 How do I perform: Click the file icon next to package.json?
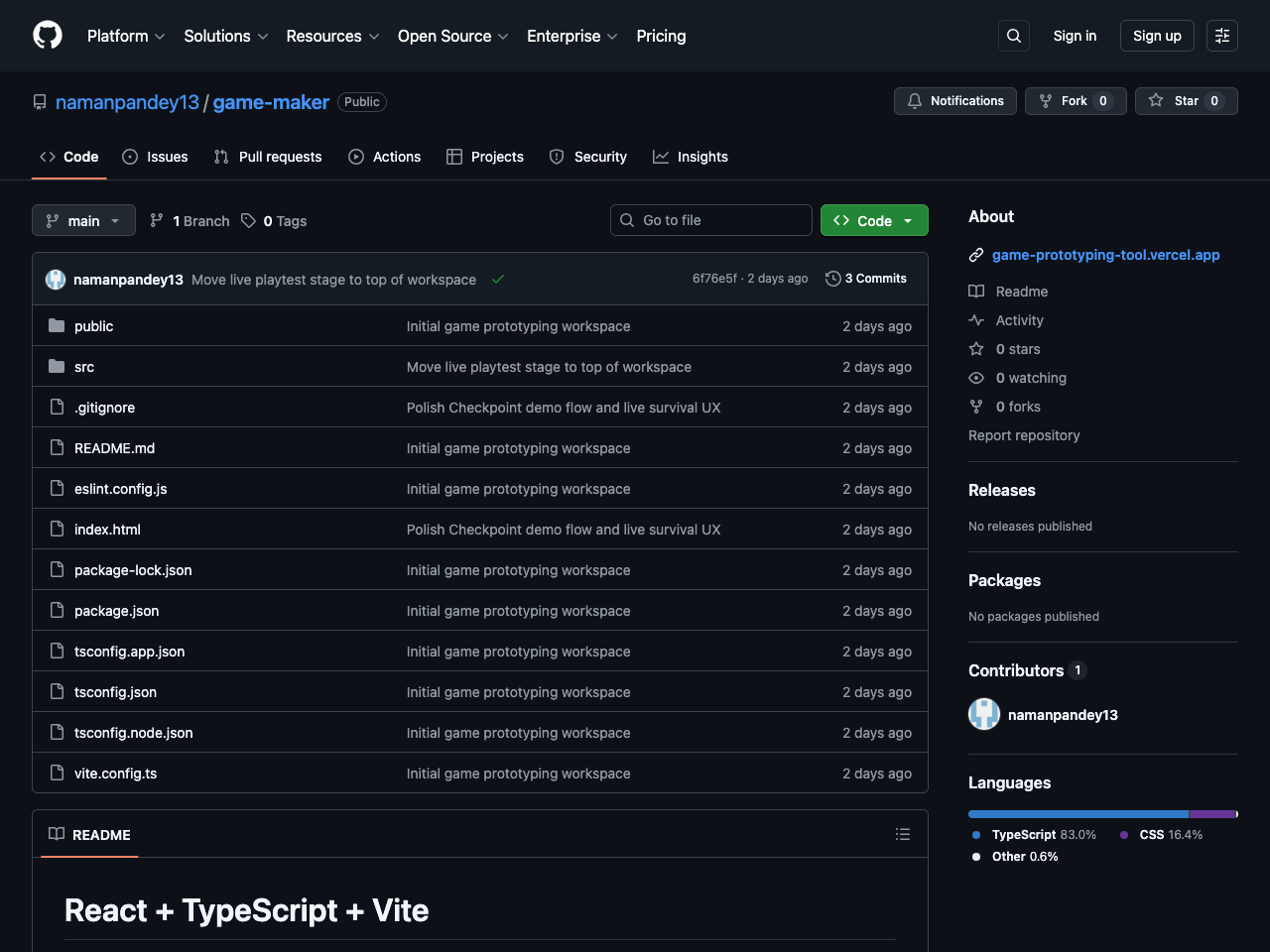pyautogui.click(x=57, y=610)
